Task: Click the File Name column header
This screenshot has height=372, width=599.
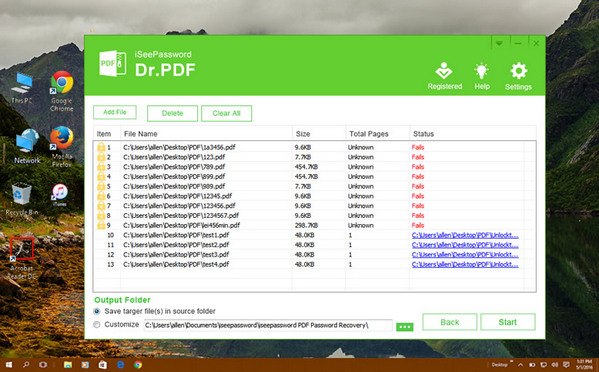Action: (x=206, y=134)
